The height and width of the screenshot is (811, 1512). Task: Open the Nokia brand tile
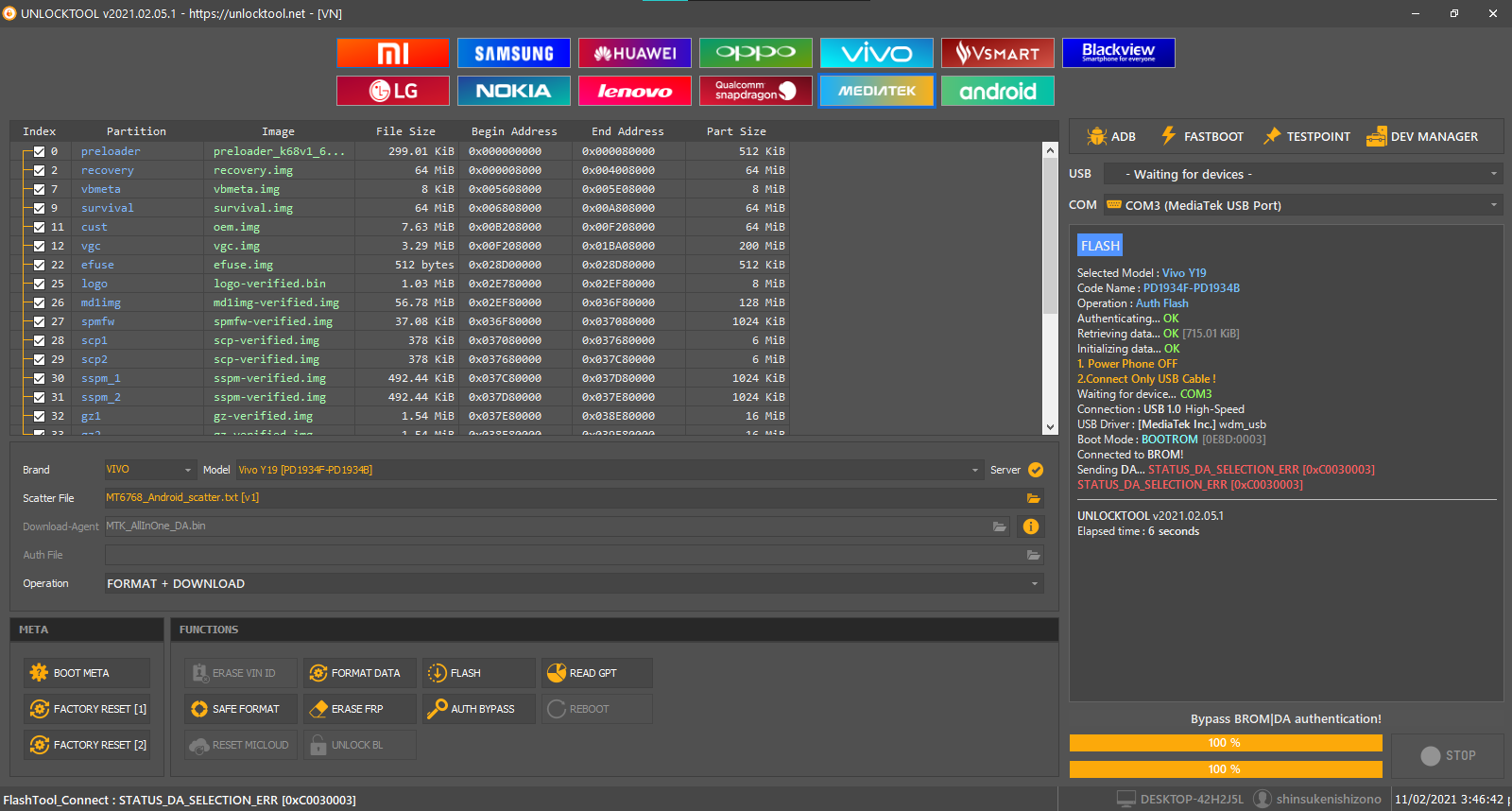[514, 91]
